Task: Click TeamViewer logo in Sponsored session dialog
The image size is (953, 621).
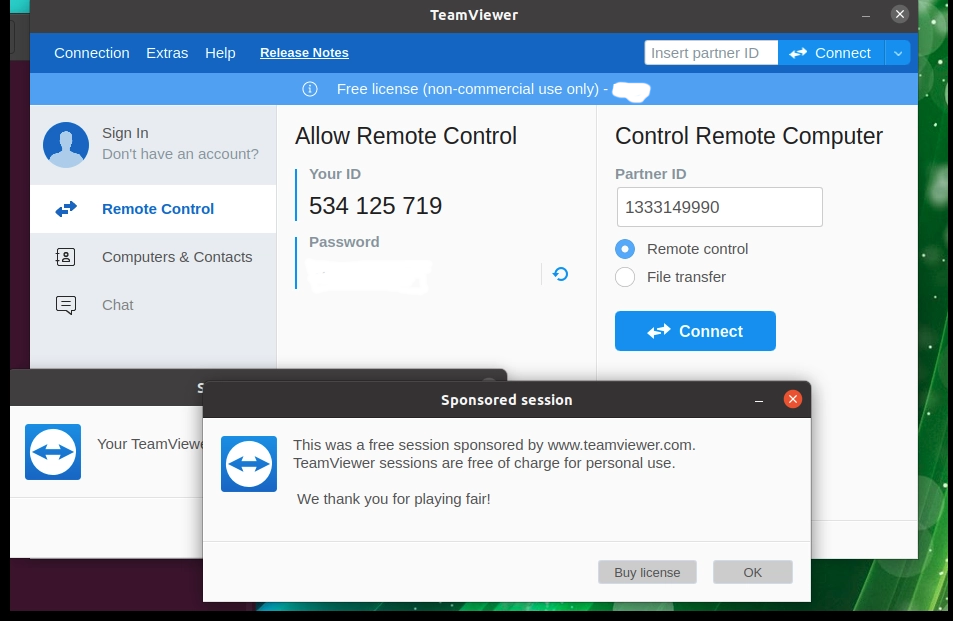Action: (249, 464)
